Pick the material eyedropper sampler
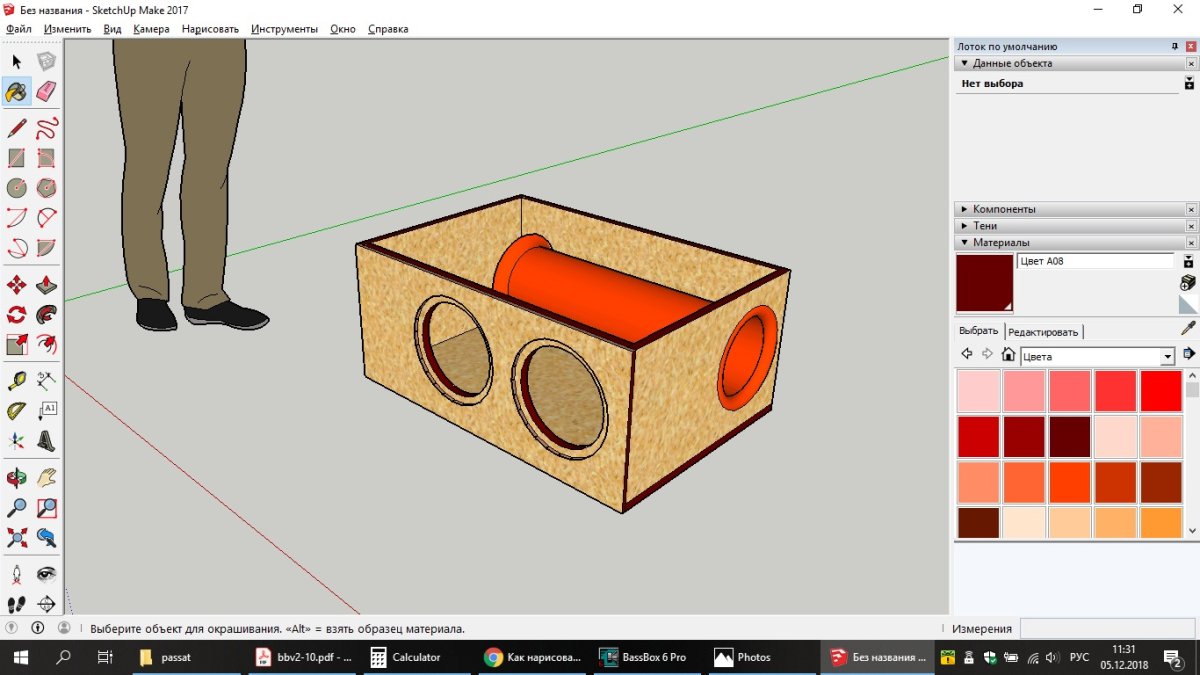This screenshot has width=1200, height=675. [1188, 328]
